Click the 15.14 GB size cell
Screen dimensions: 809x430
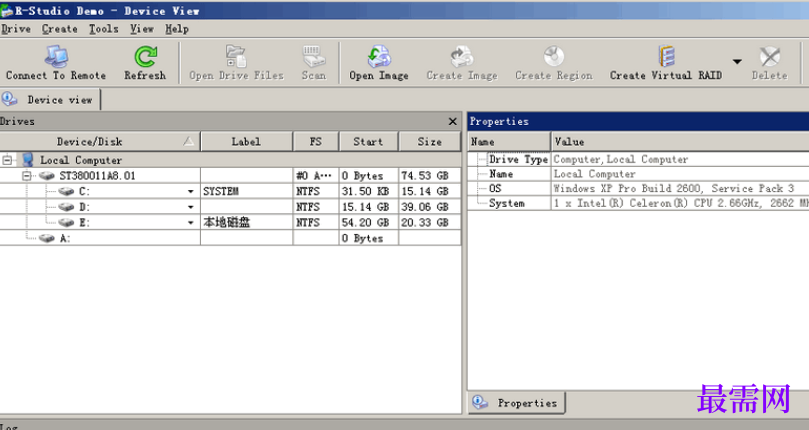point(429,192)
